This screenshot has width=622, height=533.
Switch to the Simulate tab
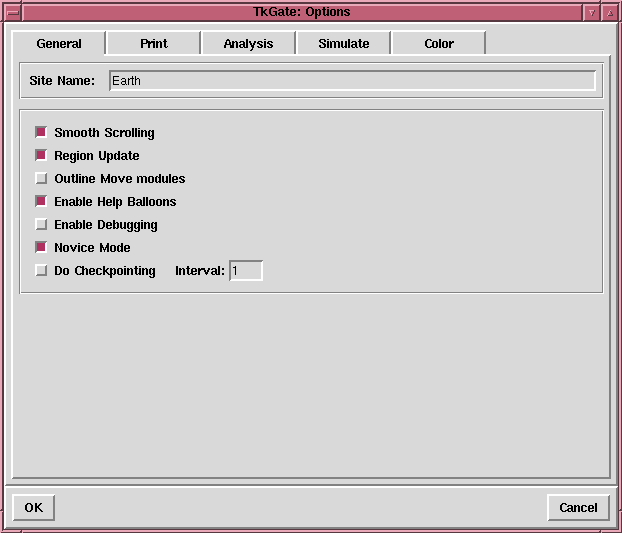tap(344, 43)
